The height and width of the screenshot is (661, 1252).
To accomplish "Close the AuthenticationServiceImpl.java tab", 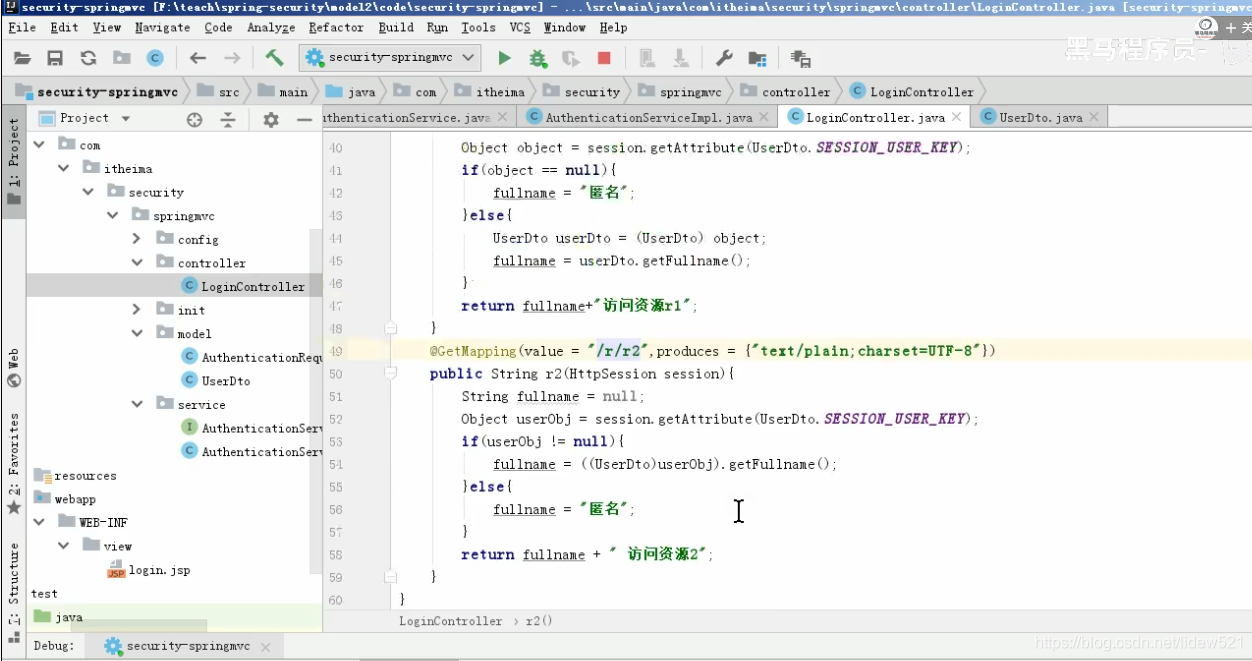I will click(764, 117).
